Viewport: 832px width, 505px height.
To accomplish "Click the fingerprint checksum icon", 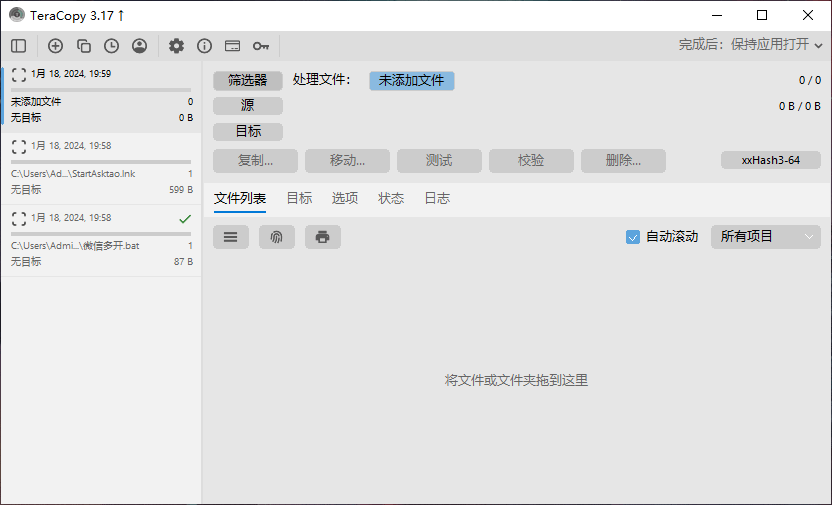I will pyautogui.click(x=277, y=237).
